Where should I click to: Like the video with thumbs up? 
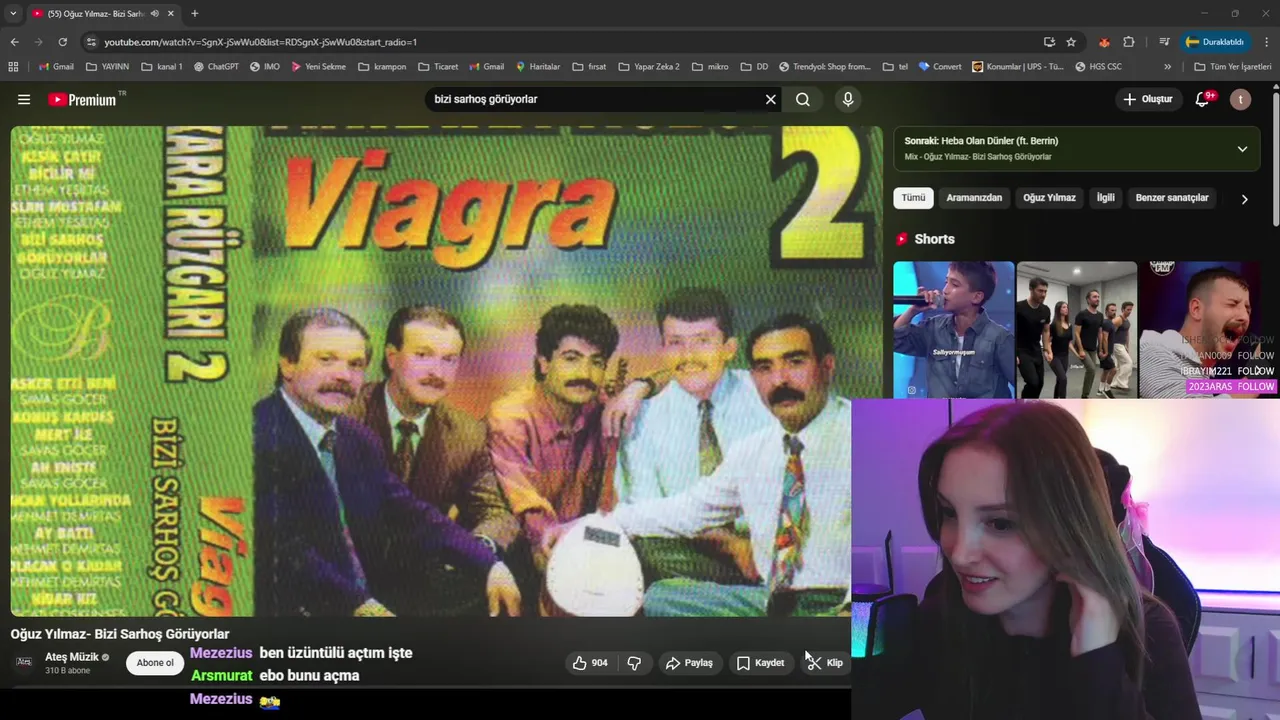tap(589, 663)
